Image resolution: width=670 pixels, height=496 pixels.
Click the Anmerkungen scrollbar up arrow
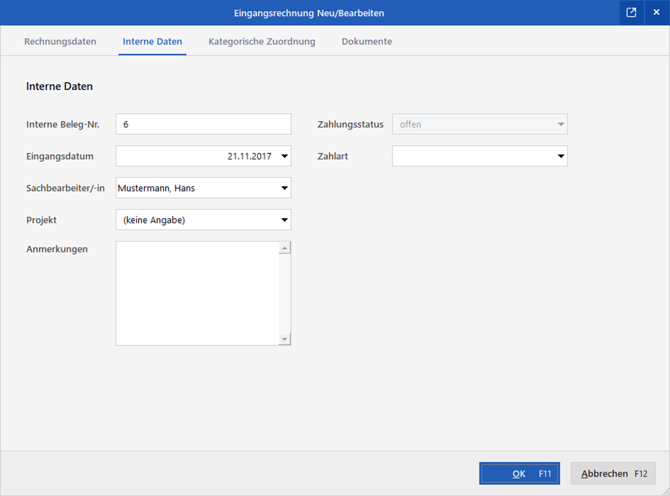point(285,248)
